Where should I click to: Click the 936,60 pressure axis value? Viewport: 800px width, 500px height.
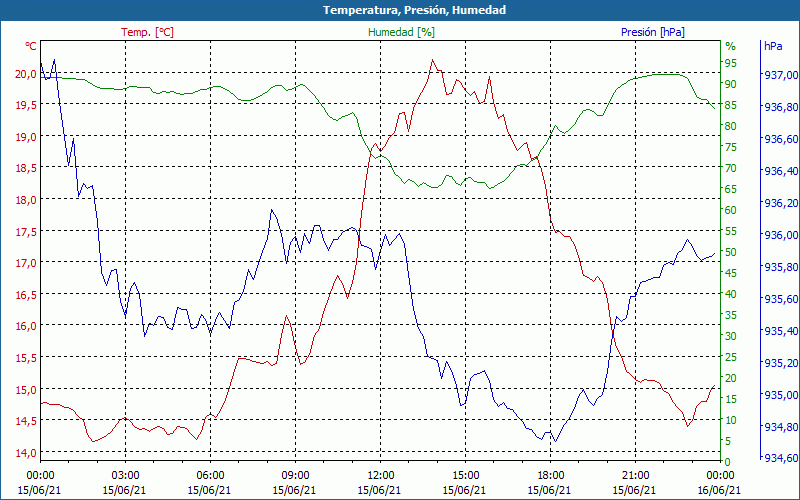tap(781, 139)
